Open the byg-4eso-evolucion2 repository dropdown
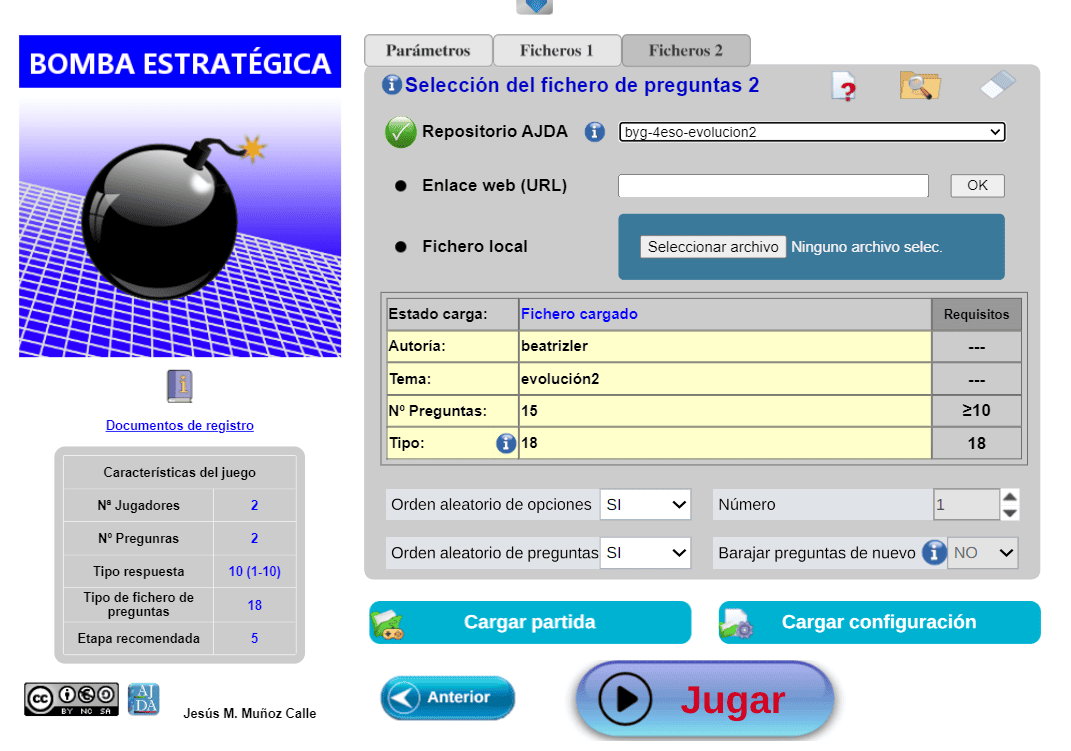This screenshot has height=751, width=1071. click(811, 132)
